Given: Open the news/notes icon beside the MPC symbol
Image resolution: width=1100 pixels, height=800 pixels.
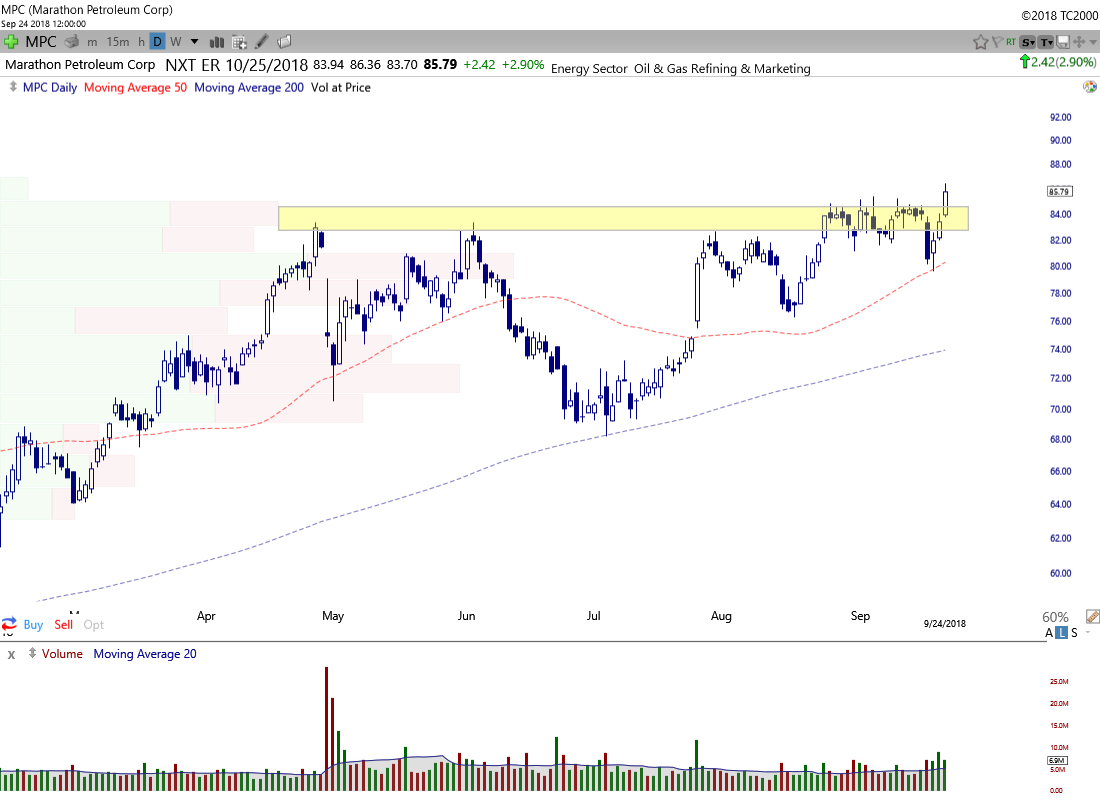Looking at the screenshot, I should [x=71, y=42].
